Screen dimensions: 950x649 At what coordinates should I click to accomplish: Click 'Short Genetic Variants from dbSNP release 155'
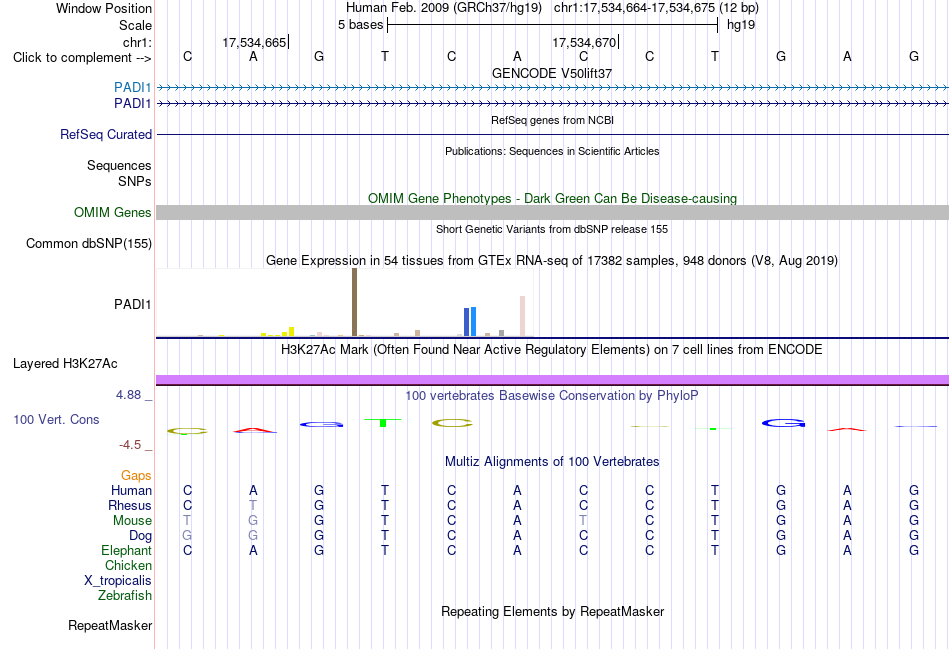coord(552,229)
